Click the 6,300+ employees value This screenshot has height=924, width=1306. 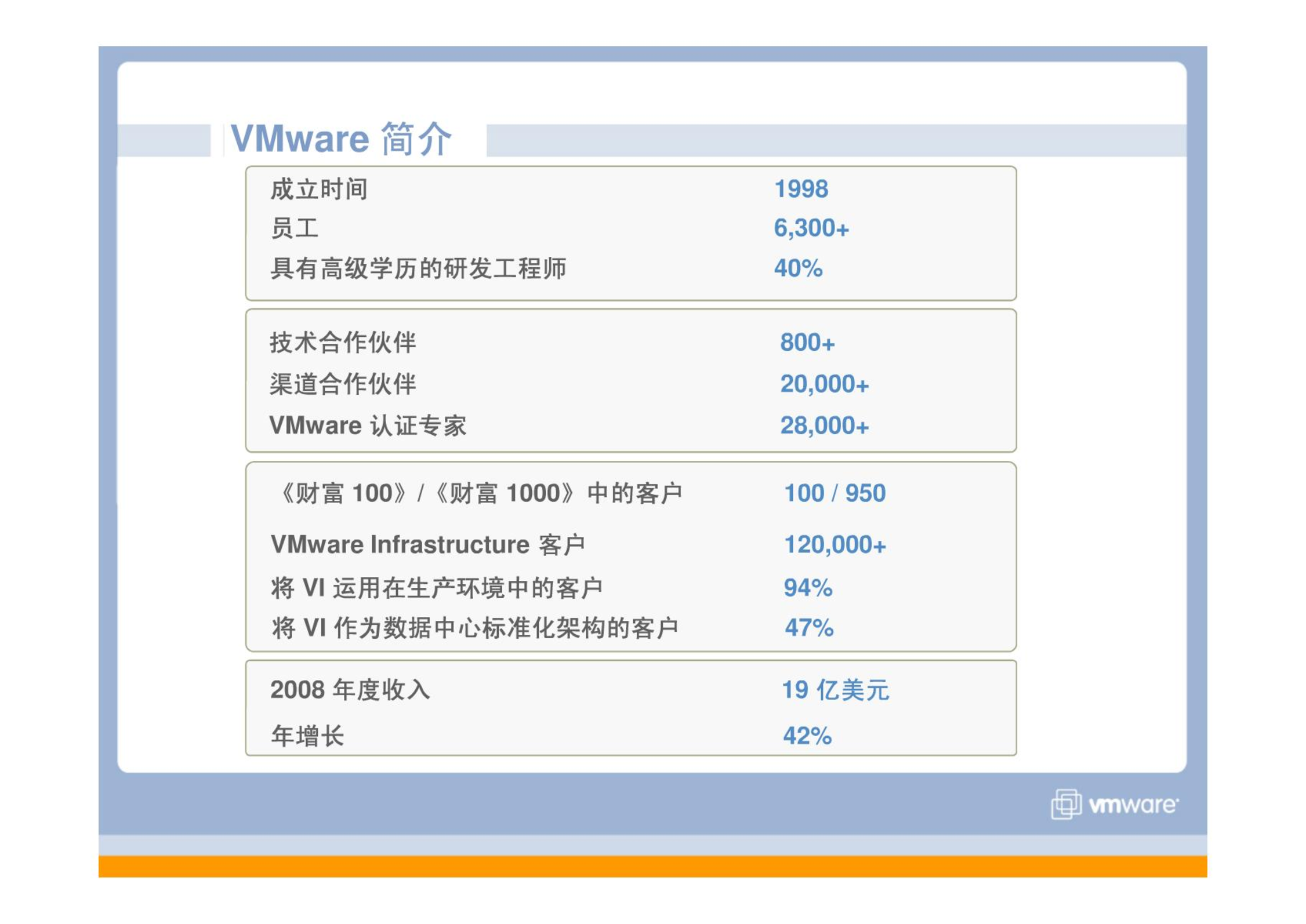[x=811, y=228]
